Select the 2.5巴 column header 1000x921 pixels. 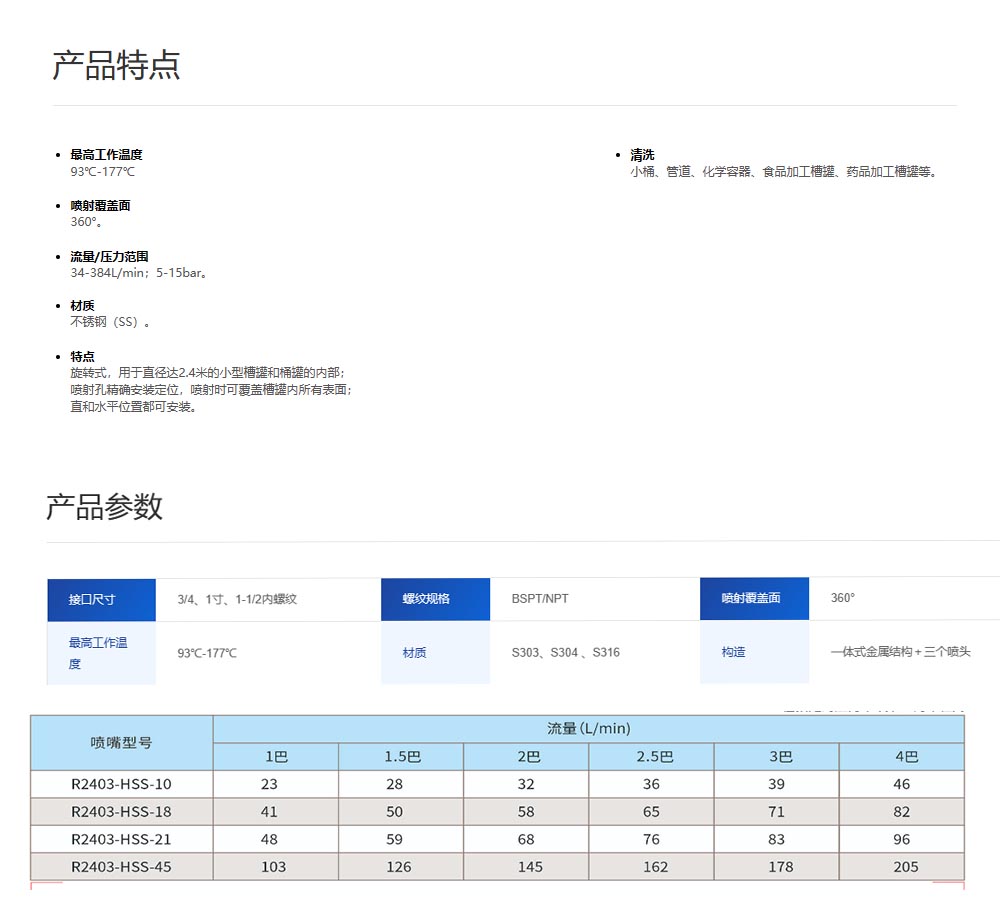point(651,757)
